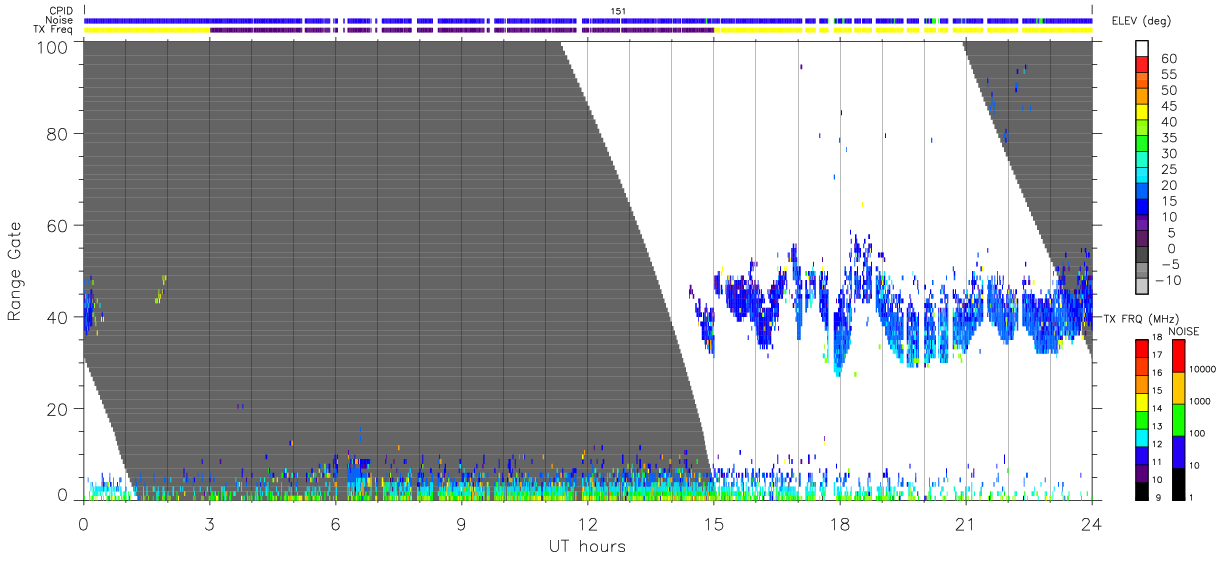The height and width of the screenshot is (567, 1228).
Task: Pick the black segment of the TX FRQ colorbar
Action: tap(1142, 489)
